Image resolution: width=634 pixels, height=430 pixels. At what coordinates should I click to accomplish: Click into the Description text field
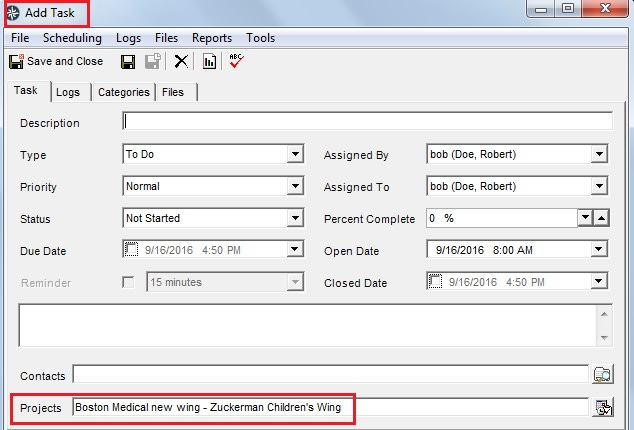pyautogui.click(x=367, y=121)
